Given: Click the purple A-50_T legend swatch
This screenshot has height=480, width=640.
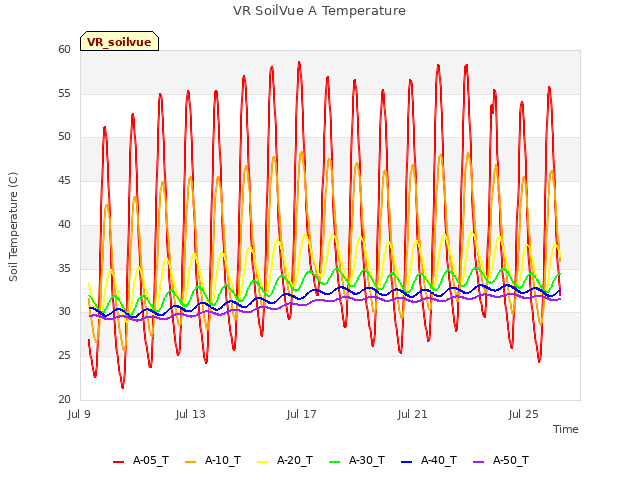Looking at the screenshot, I should click(x=478, y=462).
